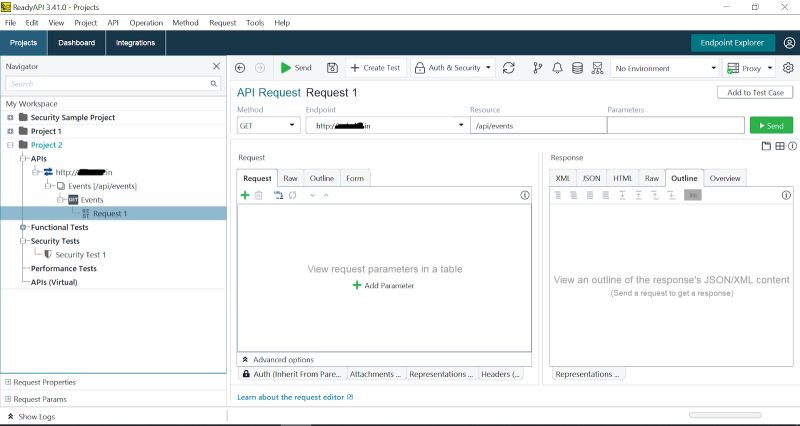
Task: Expand Request Properties panel
Action: [x=8, y=382]
